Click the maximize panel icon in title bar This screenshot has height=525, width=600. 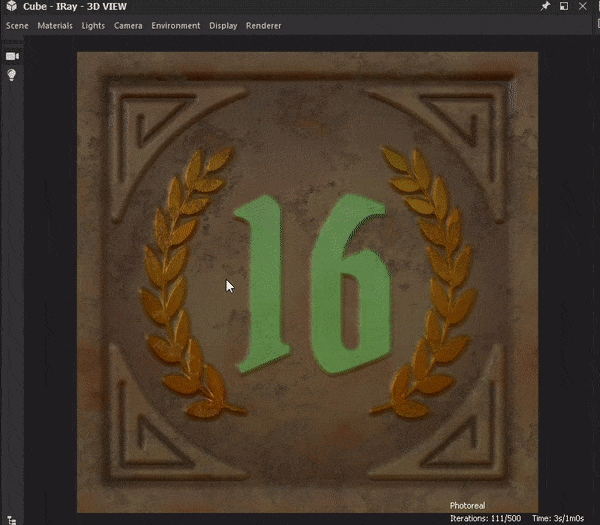coord(564,6)
